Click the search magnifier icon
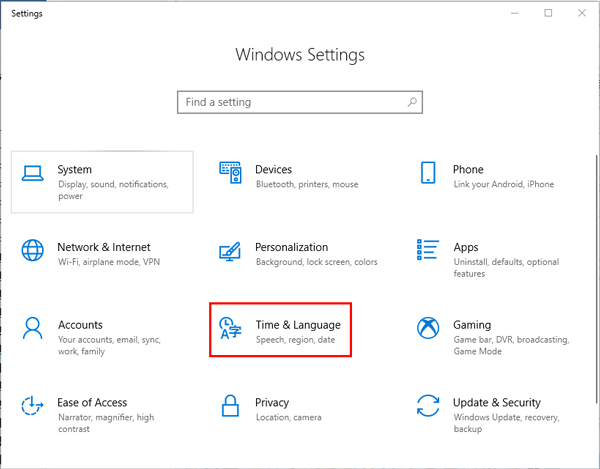 (x=412, y=102)
